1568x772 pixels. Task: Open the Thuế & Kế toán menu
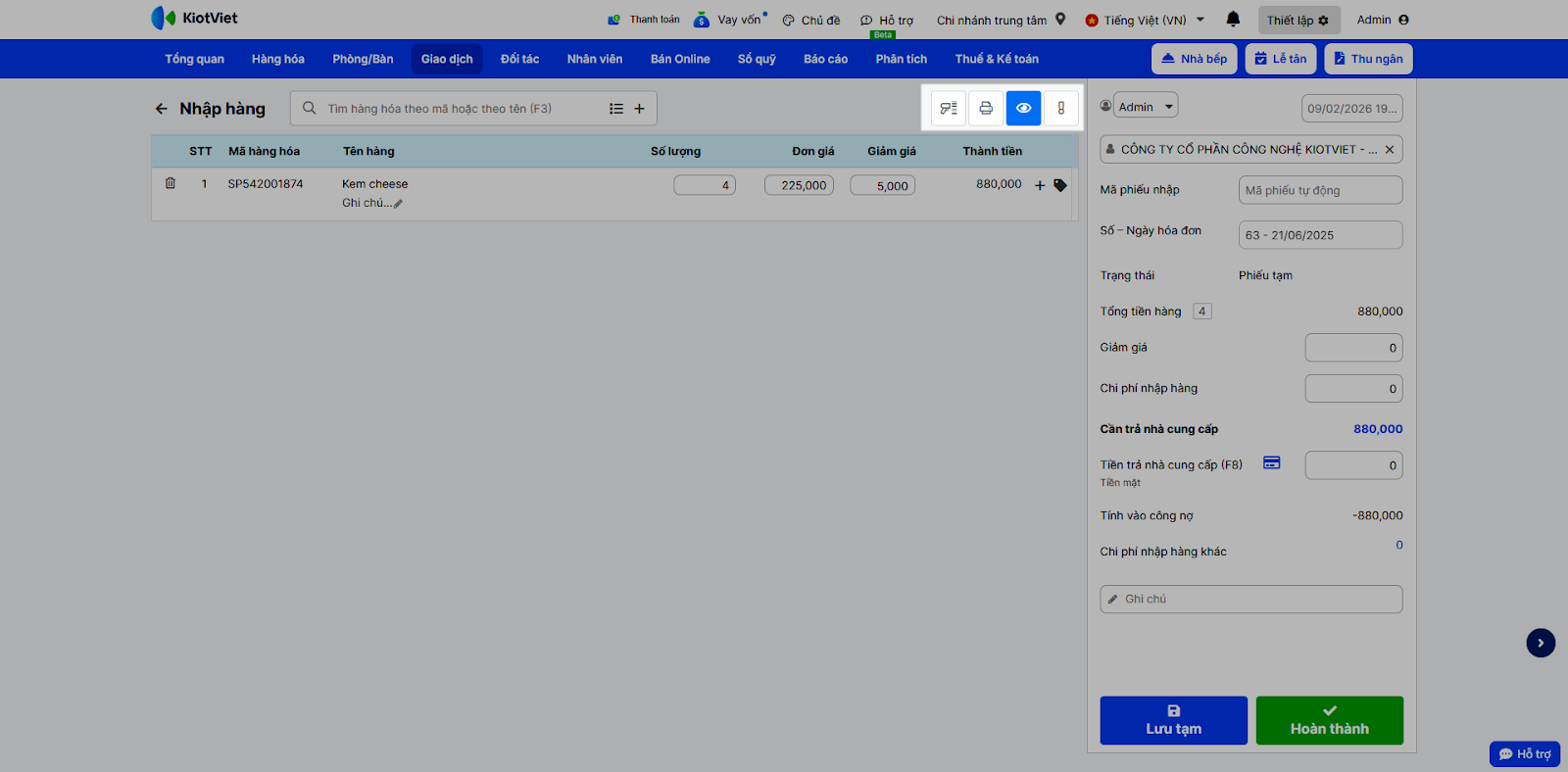(x=997, y=59)
